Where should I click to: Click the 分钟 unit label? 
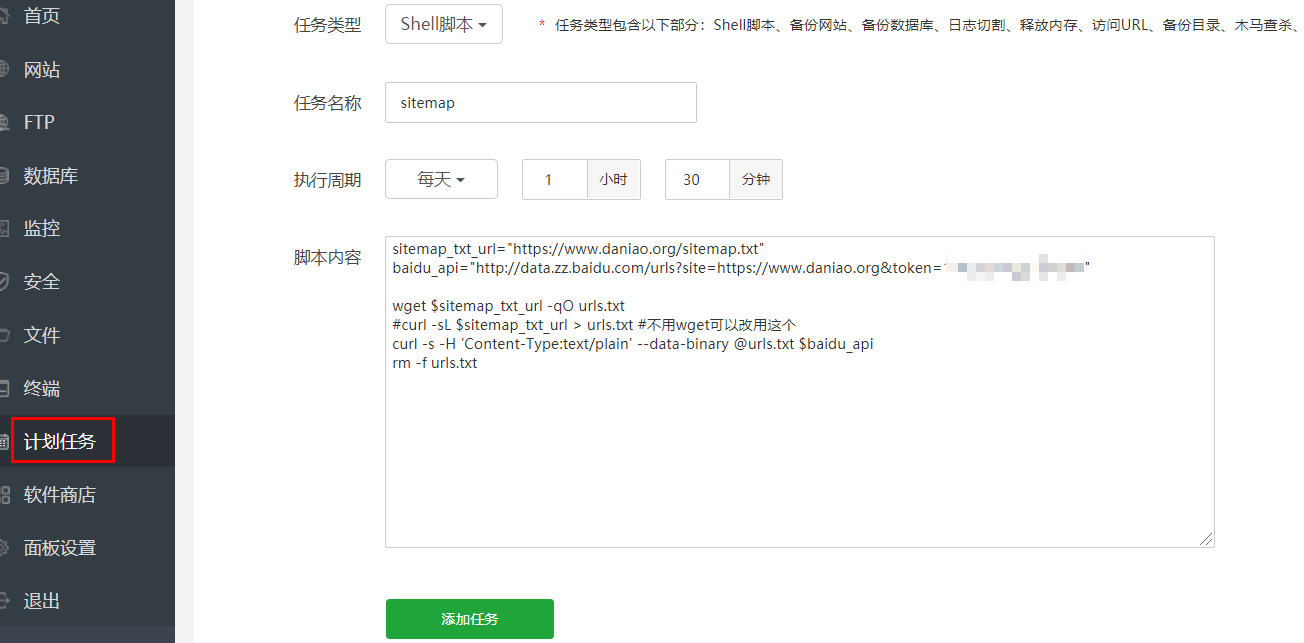(756, 180)
